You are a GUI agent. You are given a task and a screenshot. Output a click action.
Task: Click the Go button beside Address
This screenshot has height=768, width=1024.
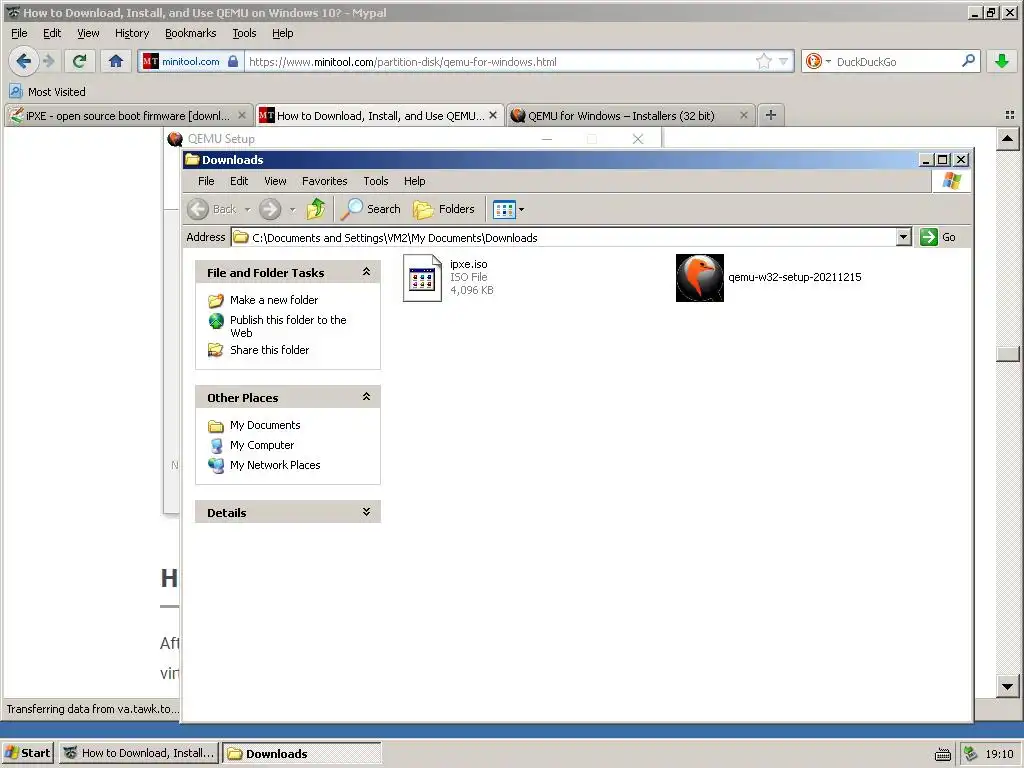tap(938, 237)
